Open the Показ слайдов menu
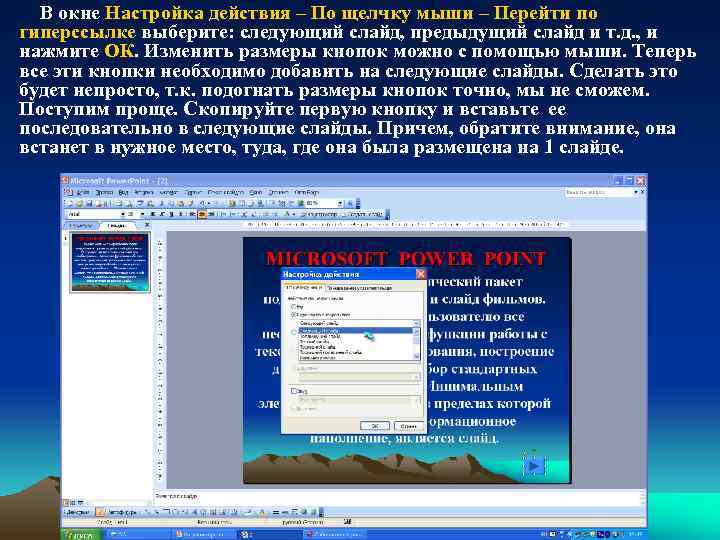 (226, 192)
